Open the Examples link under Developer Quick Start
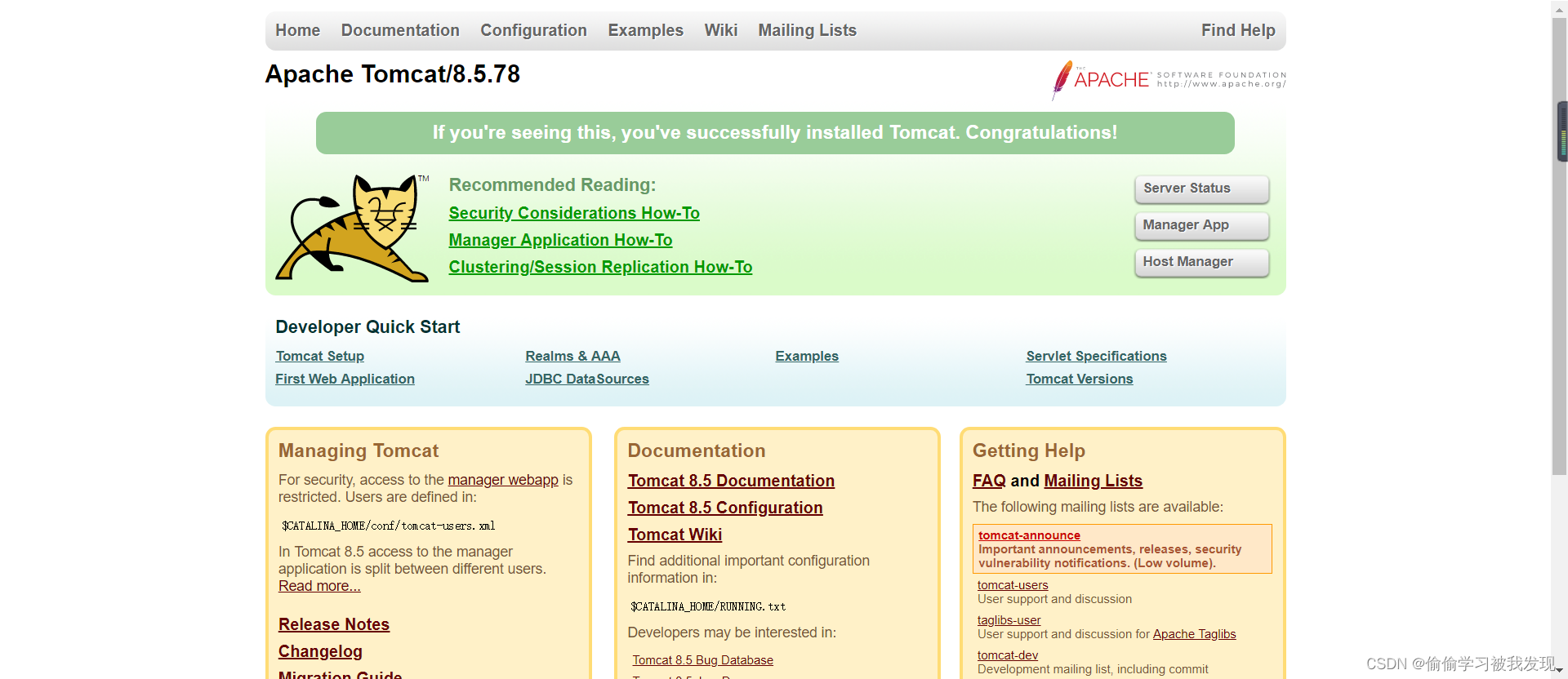Screen dimensions: 1568x679 tap(807, 356)
